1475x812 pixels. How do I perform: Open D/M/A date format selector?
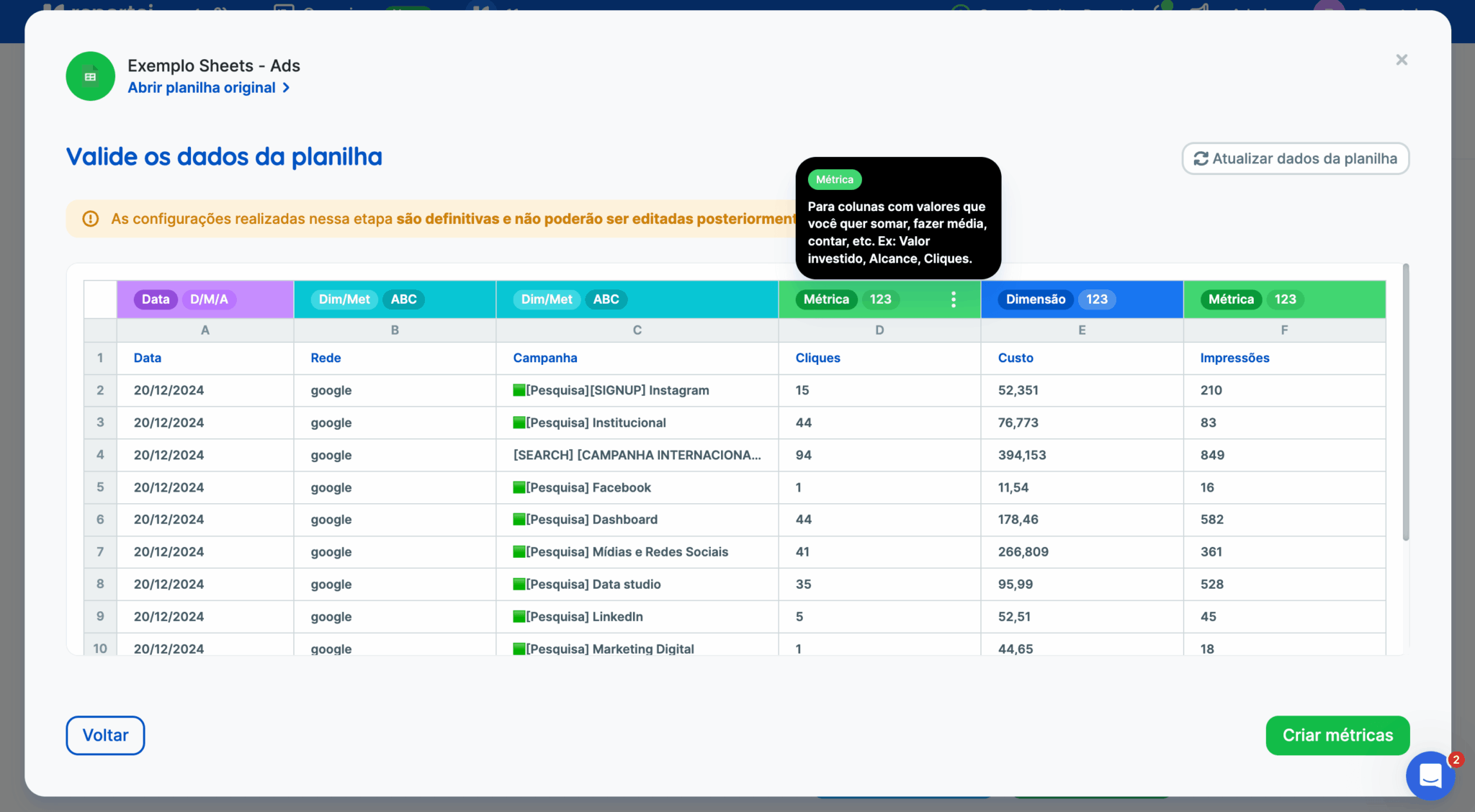click(x=209, y=299)
